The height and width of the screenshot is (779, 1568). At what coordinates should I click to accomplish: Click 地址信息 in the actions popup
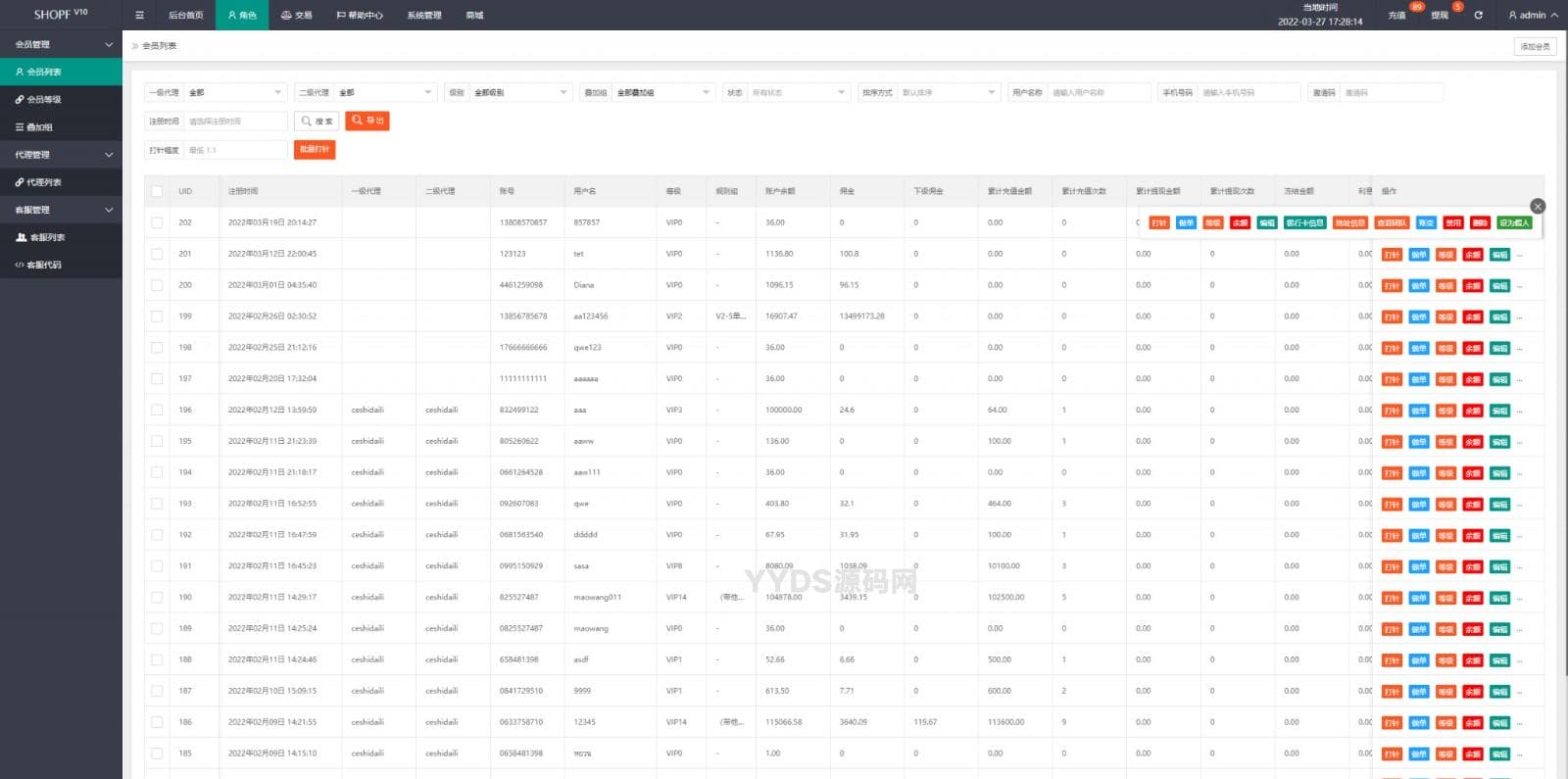1350,223
